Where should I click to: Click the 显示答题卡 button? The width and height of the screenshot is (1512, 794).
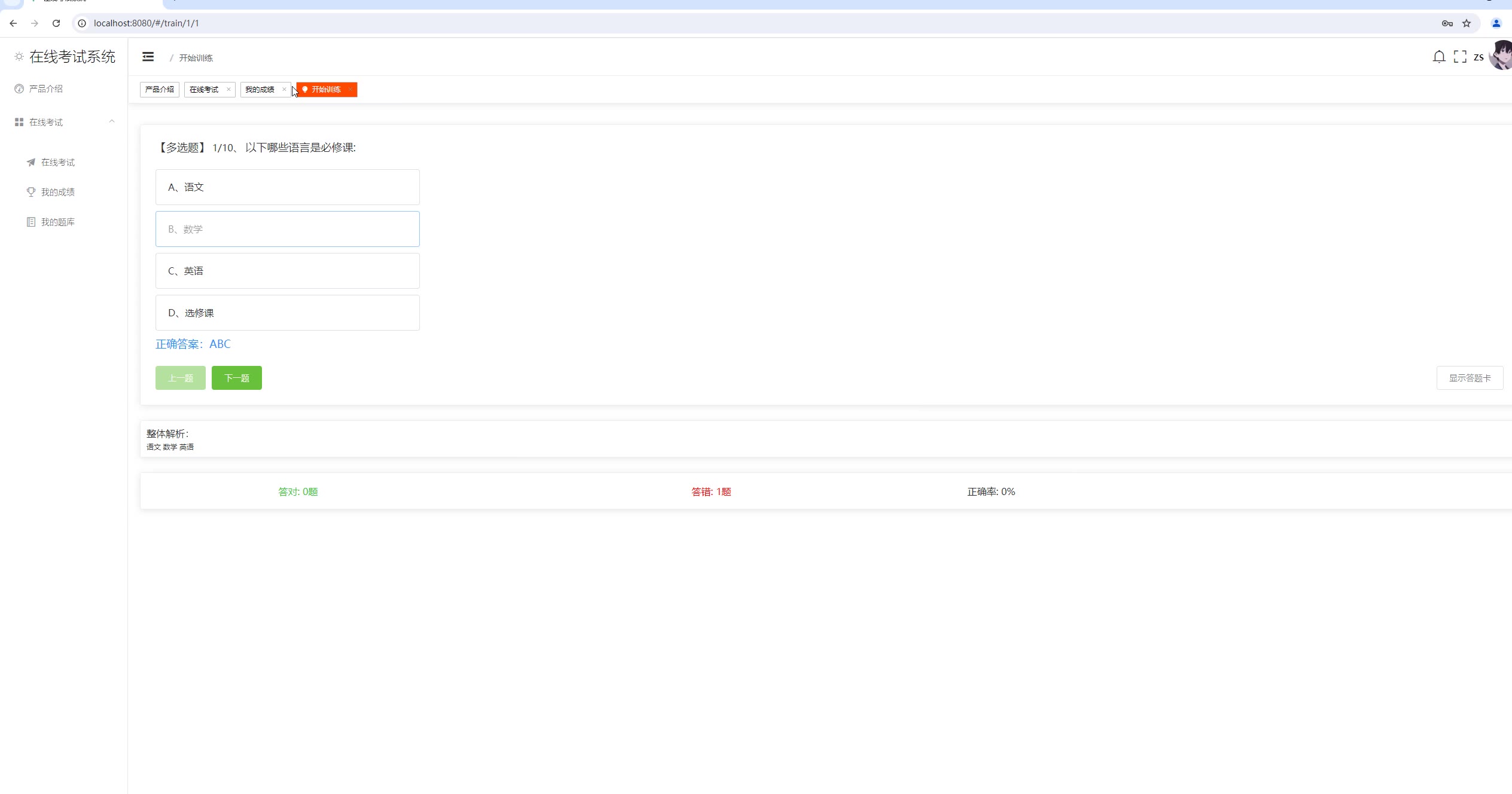click(x=1469, y=378)
